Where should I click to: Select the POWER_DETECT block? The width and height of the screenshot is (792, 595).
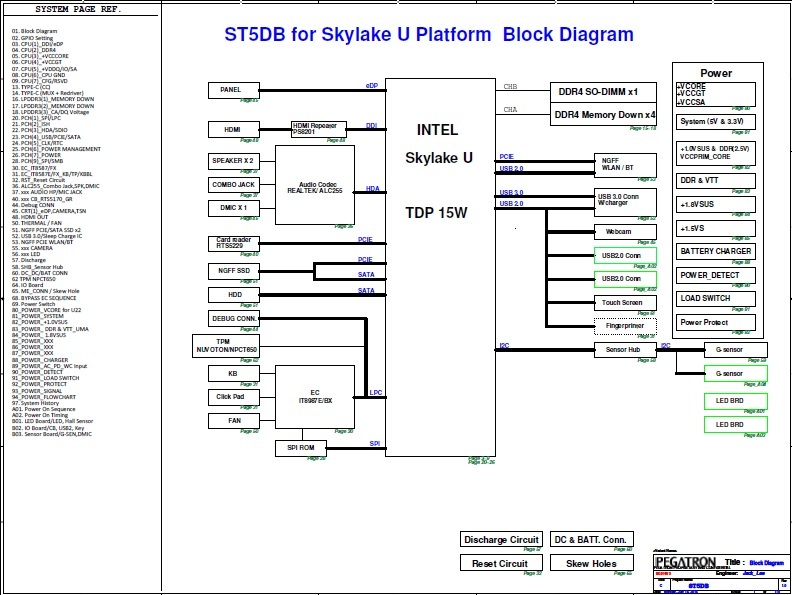(x=716, y=275)
